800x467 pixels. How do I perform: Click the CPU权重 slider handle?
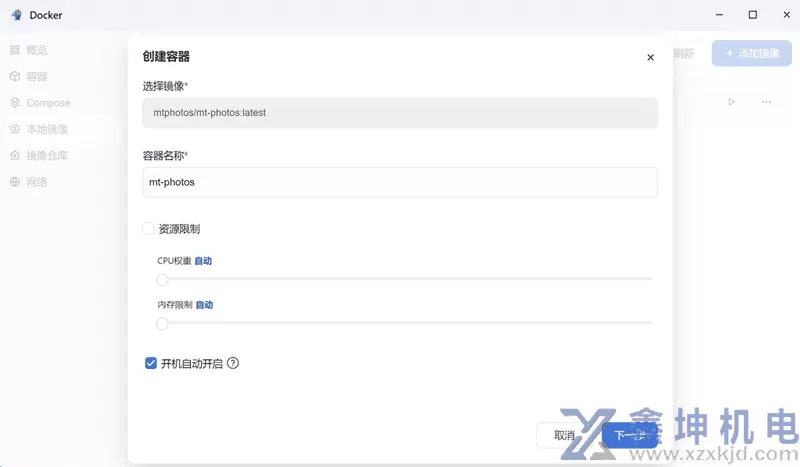tap(162, 280)
